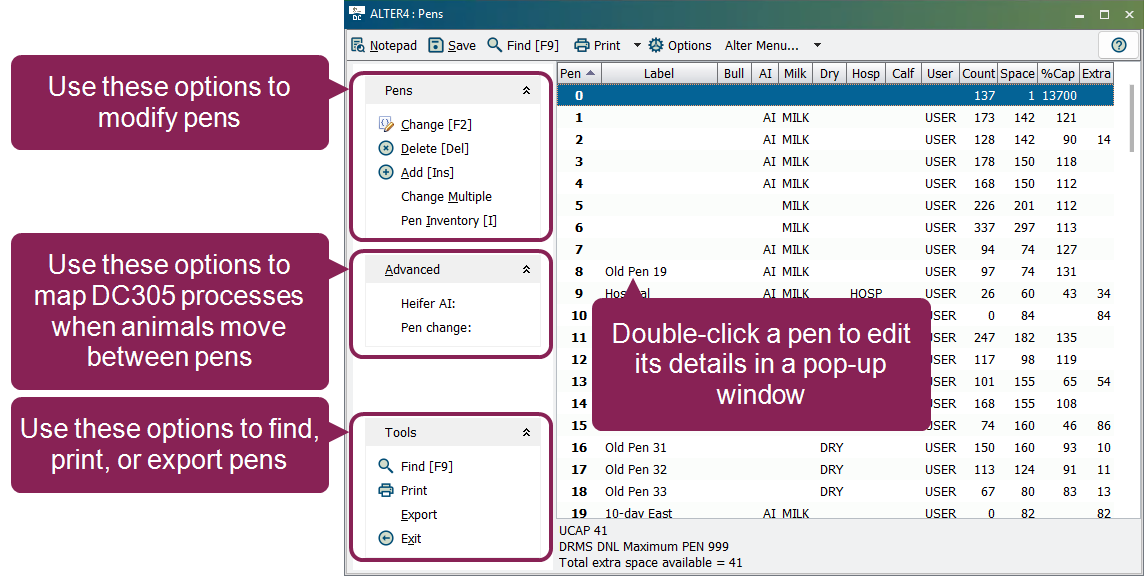Screen dimensions: 1144x576
Task: Click the Delete [Del] icon
Action: click(386, 148)
